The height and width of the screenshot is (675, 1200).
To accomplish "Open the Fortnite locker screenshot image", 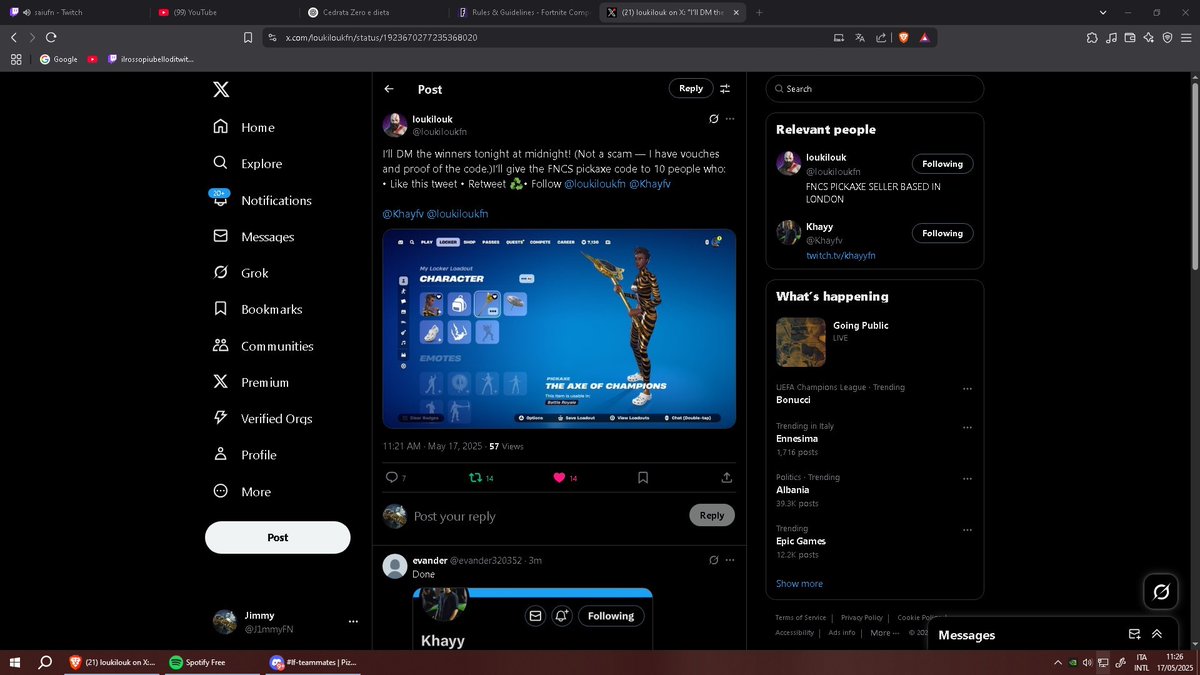I will [x=559, y=329].
